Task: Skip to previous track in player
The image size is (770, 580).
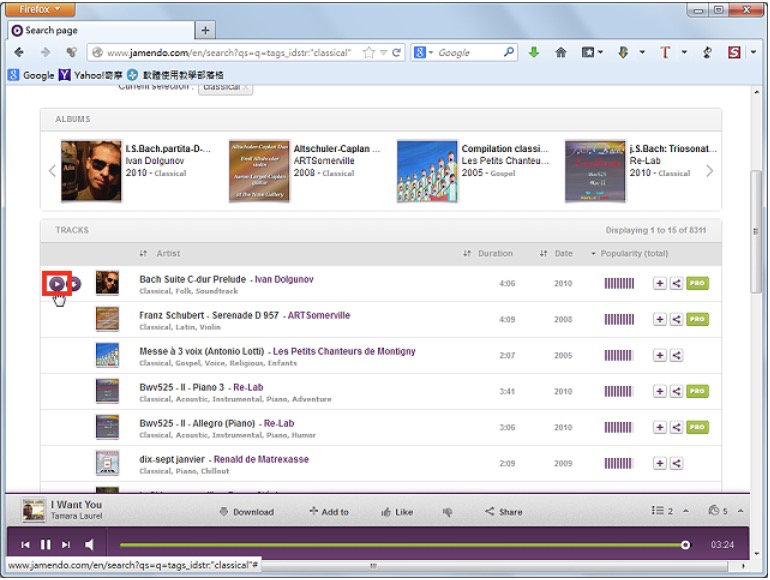Action: click(25, 545)
